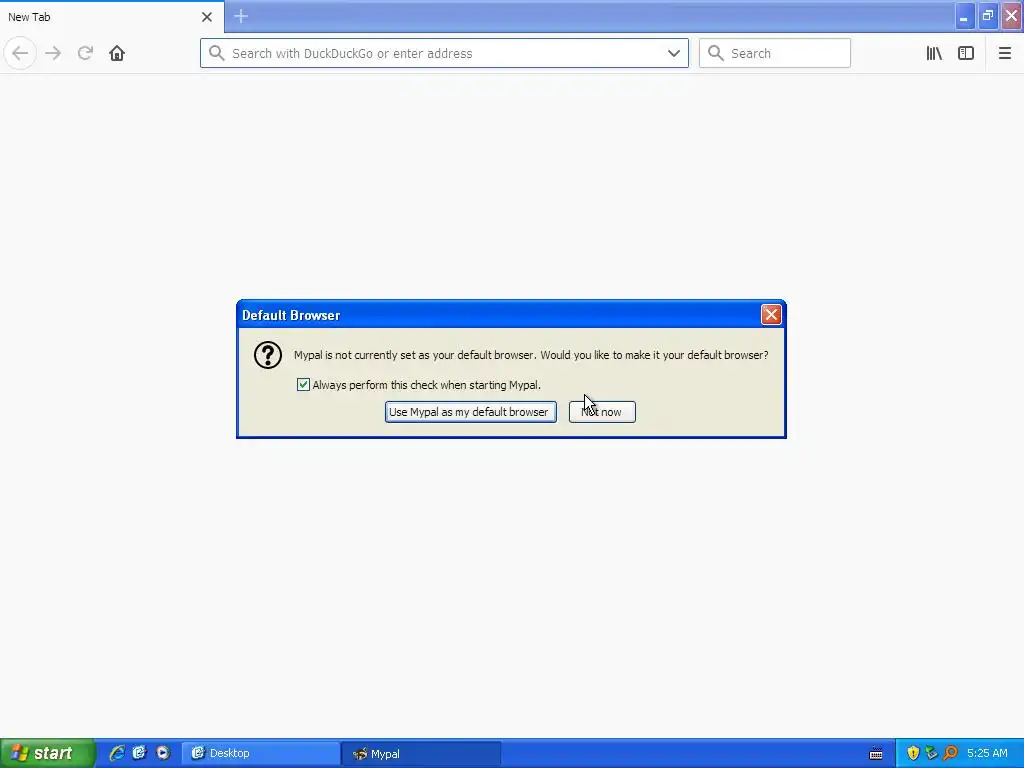Dismiss dialog with Not now button
Image resolution: width=1024 pixels, height=768 pixels.
pos(602,412)
